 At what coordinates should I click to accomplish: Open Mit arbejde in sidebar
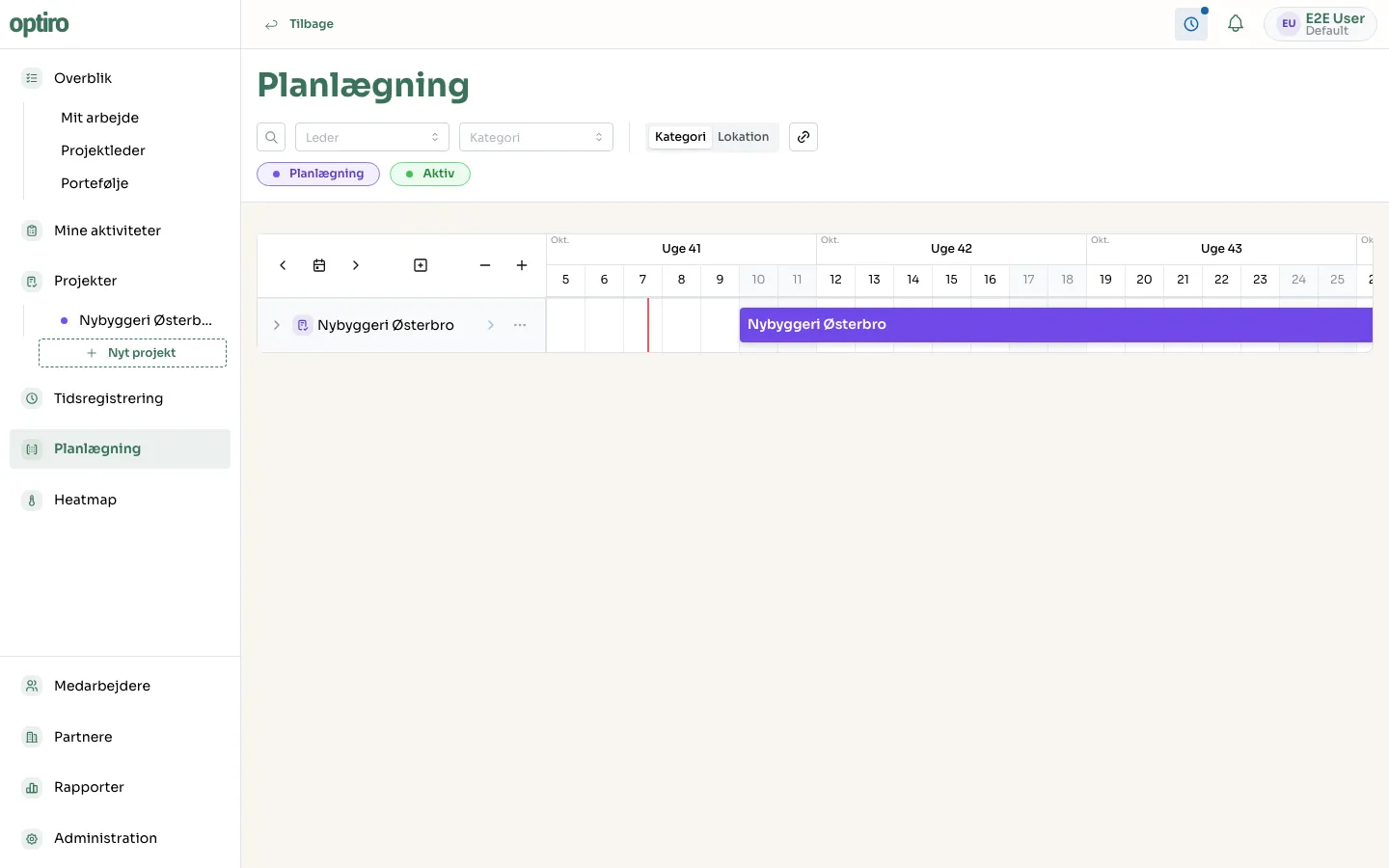click(99, 118)
